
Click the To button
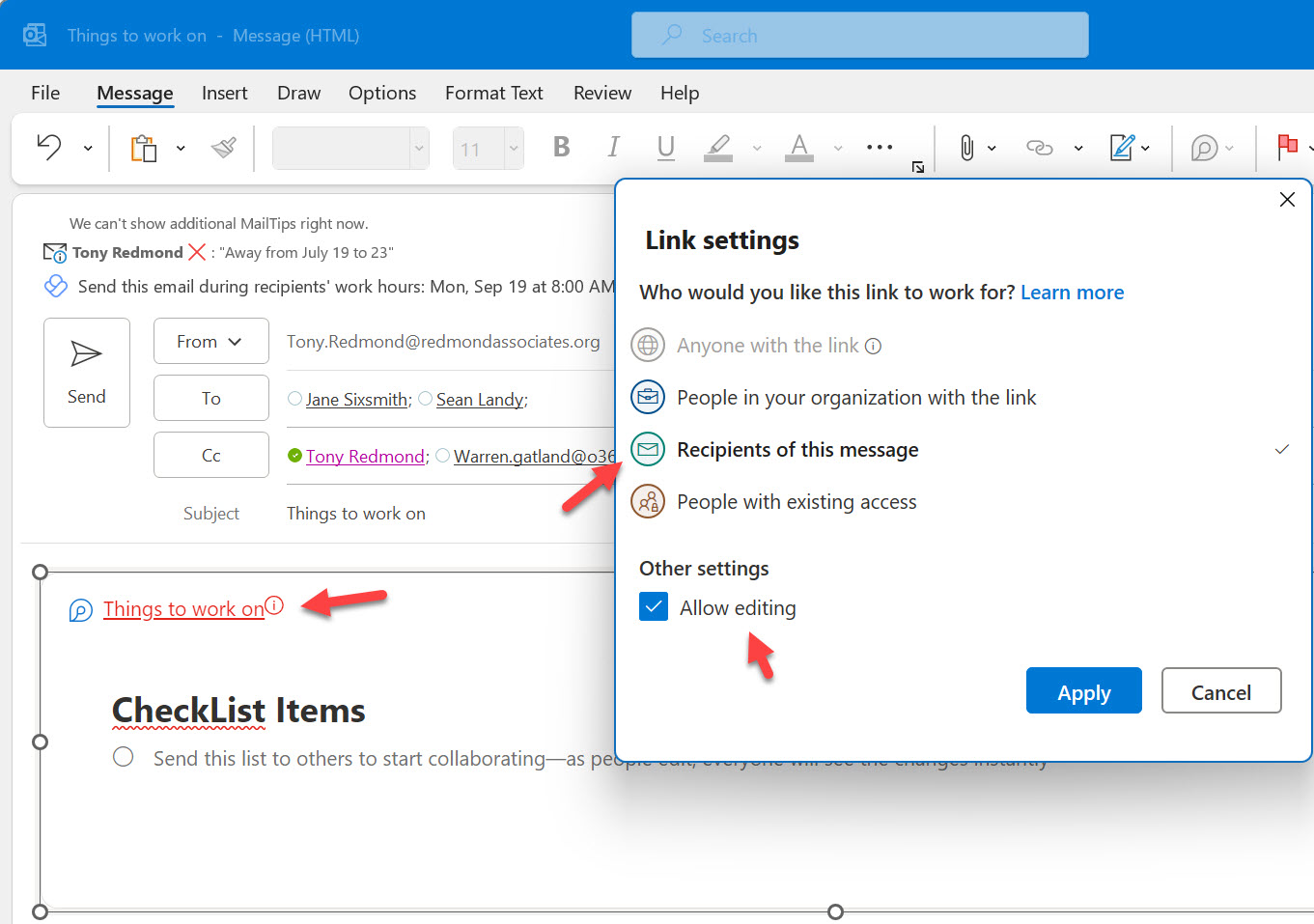211,398
